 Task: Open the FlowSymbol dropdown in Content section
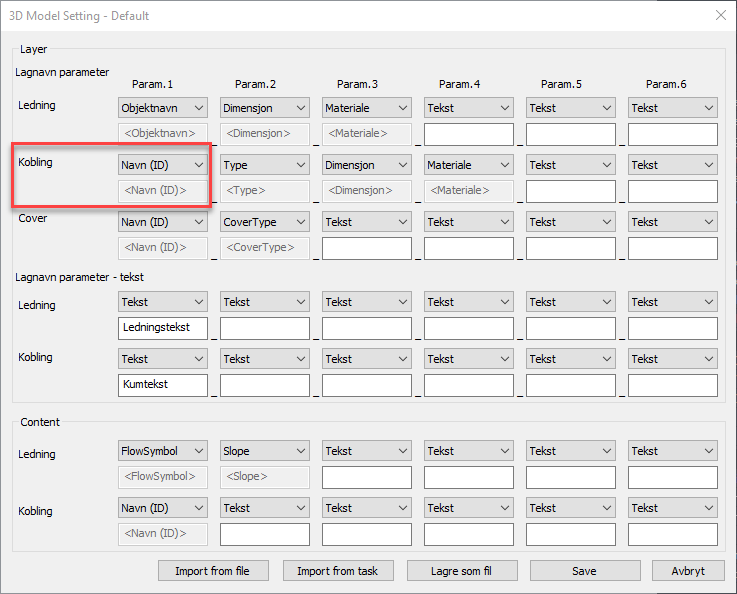[x=162, y=451]
